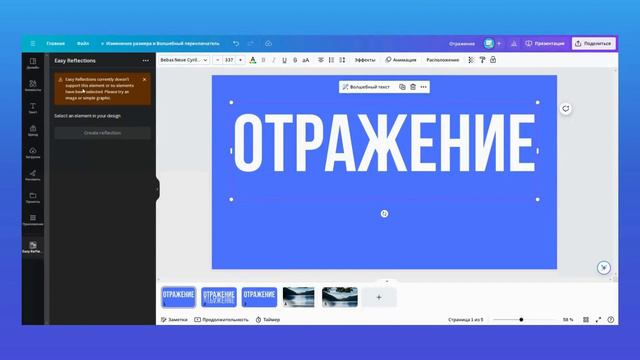Screen dimensions: 640x360
Task: Click the copy style paint roller
Action: click(482, 60)
